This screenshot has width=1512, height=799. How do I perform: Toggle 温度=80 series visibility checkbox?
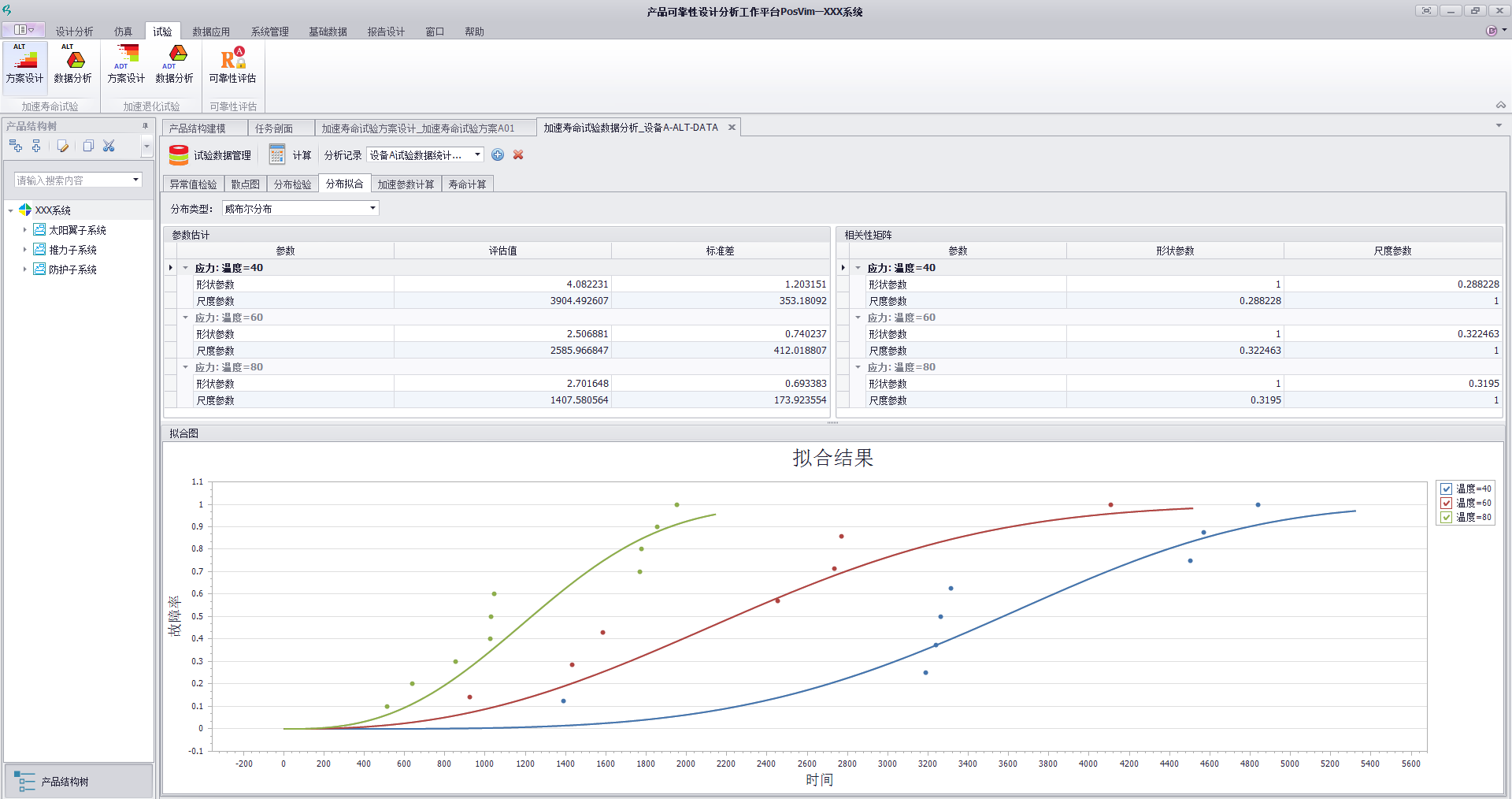(1446, 517)
